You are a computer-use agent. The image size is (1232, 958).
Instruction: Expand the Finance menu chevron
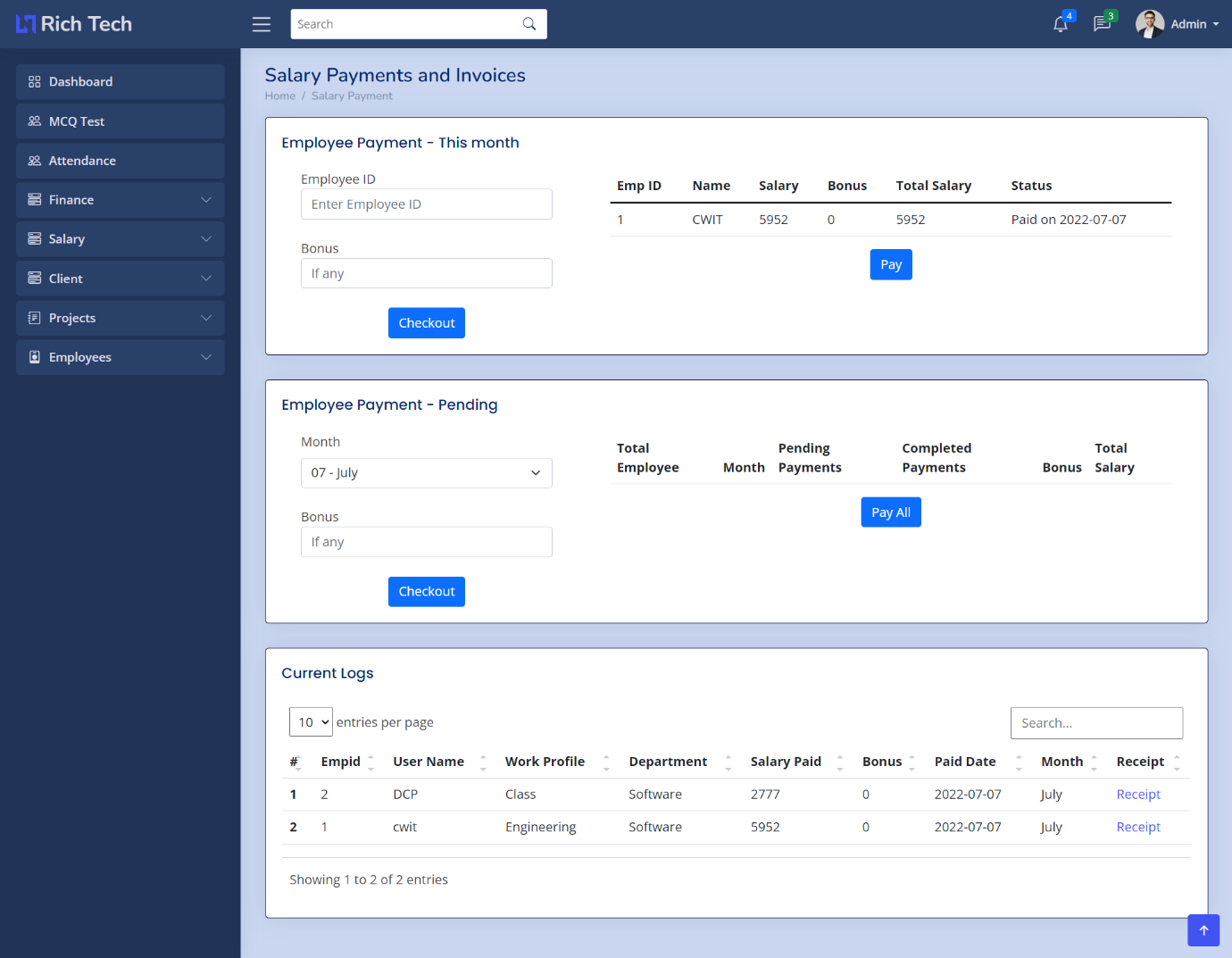pos(206,200)
